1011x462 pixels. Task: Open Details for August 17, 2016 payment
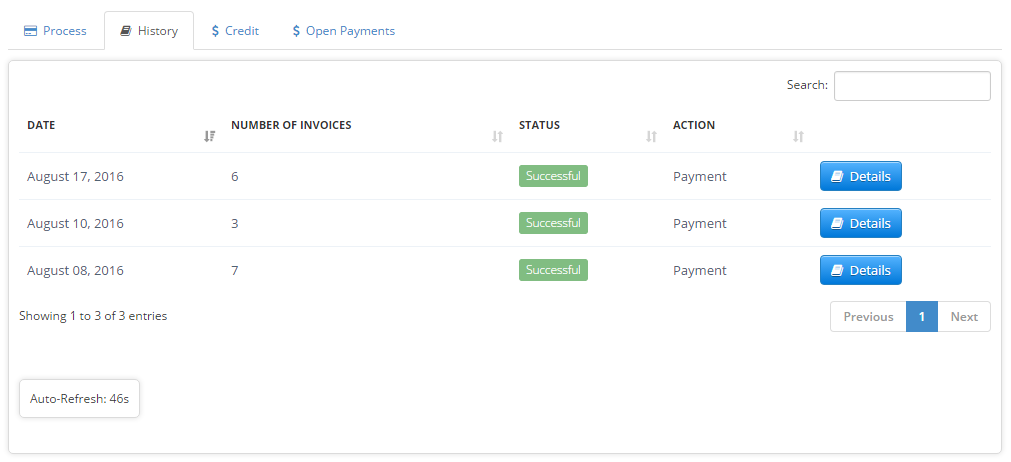(x=861, y=176)
